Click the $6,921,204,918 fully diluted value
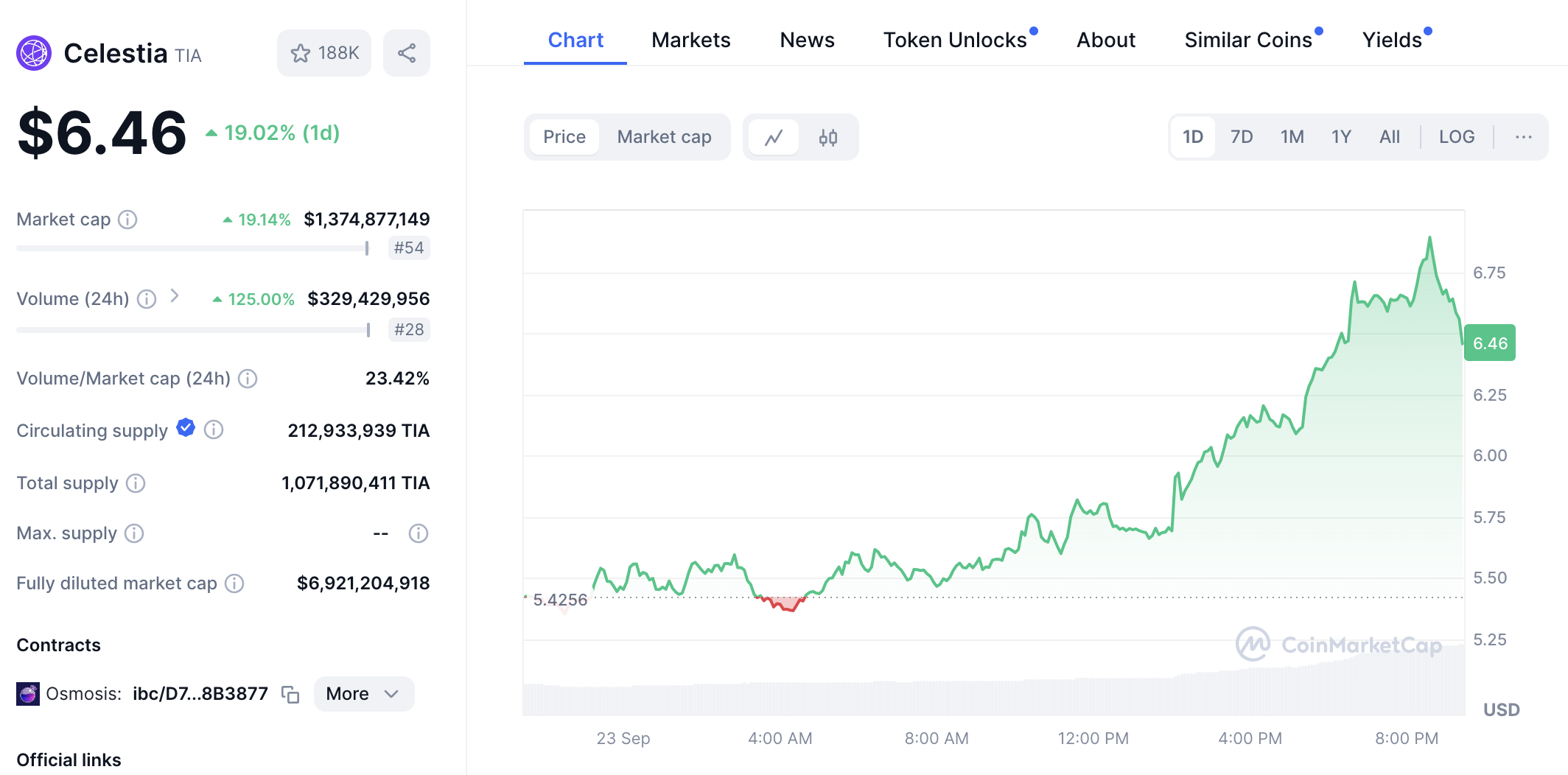 point(363,583)
